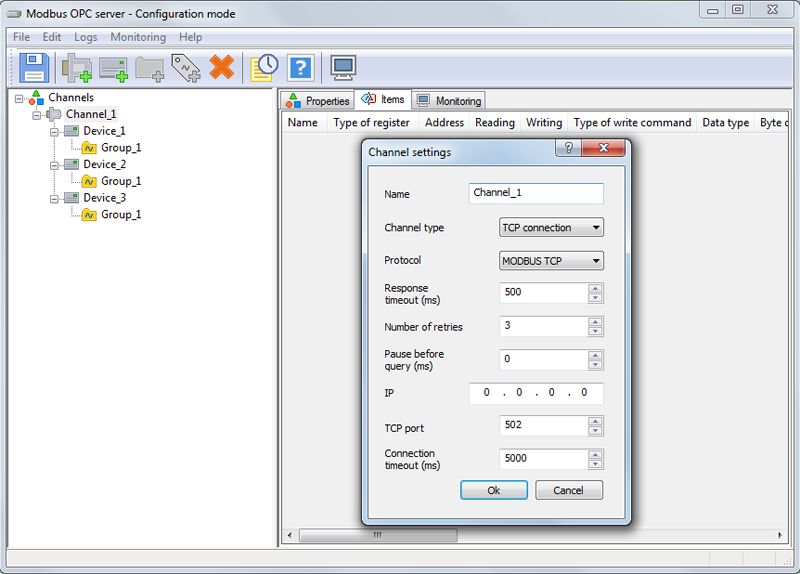800x574 pixels.
Task: Increase Response timeout with up arrow
Action: [x=595, y=288]
